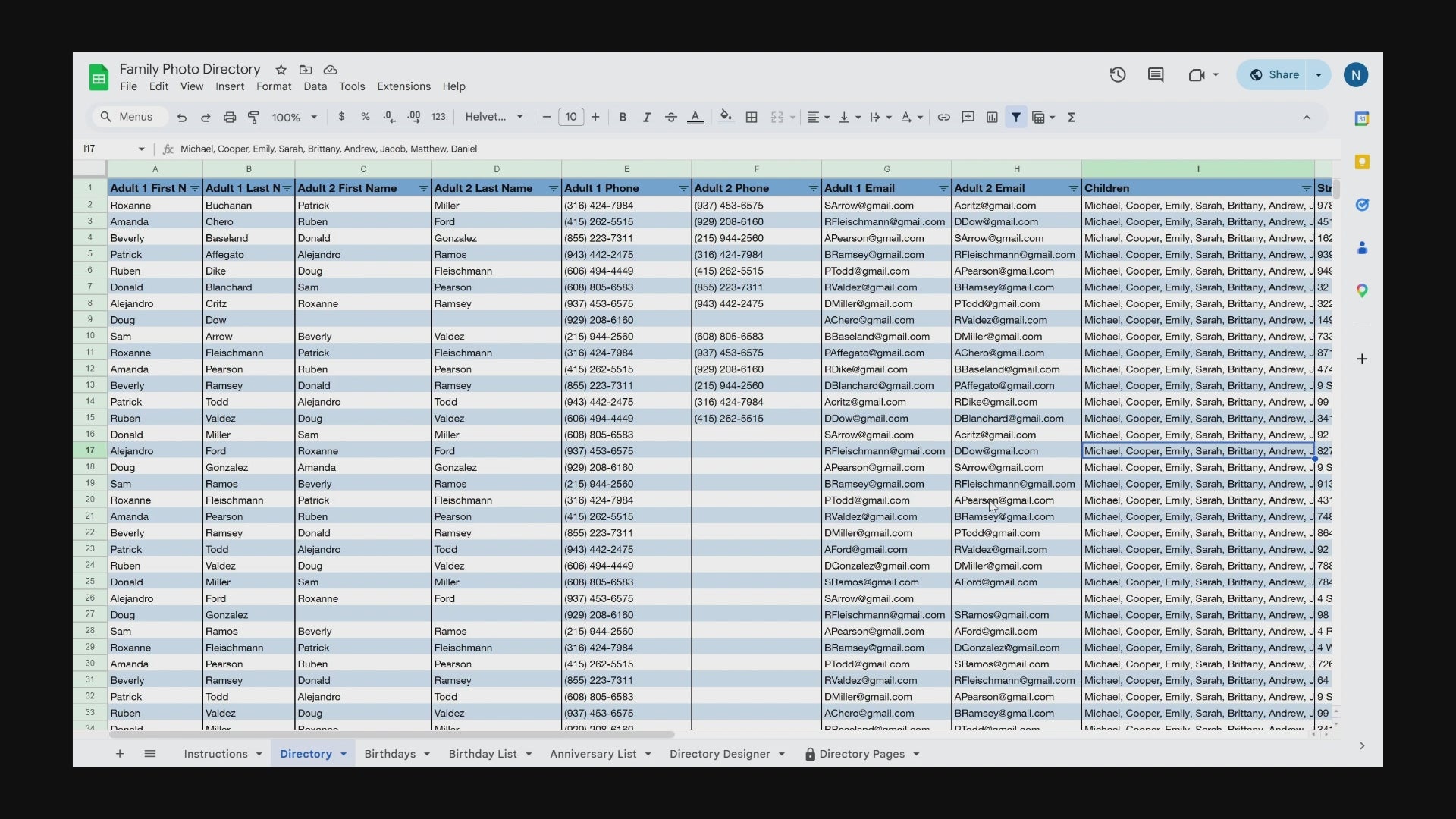
Task: Toggle bold formatting
Action: click(623, 117)
